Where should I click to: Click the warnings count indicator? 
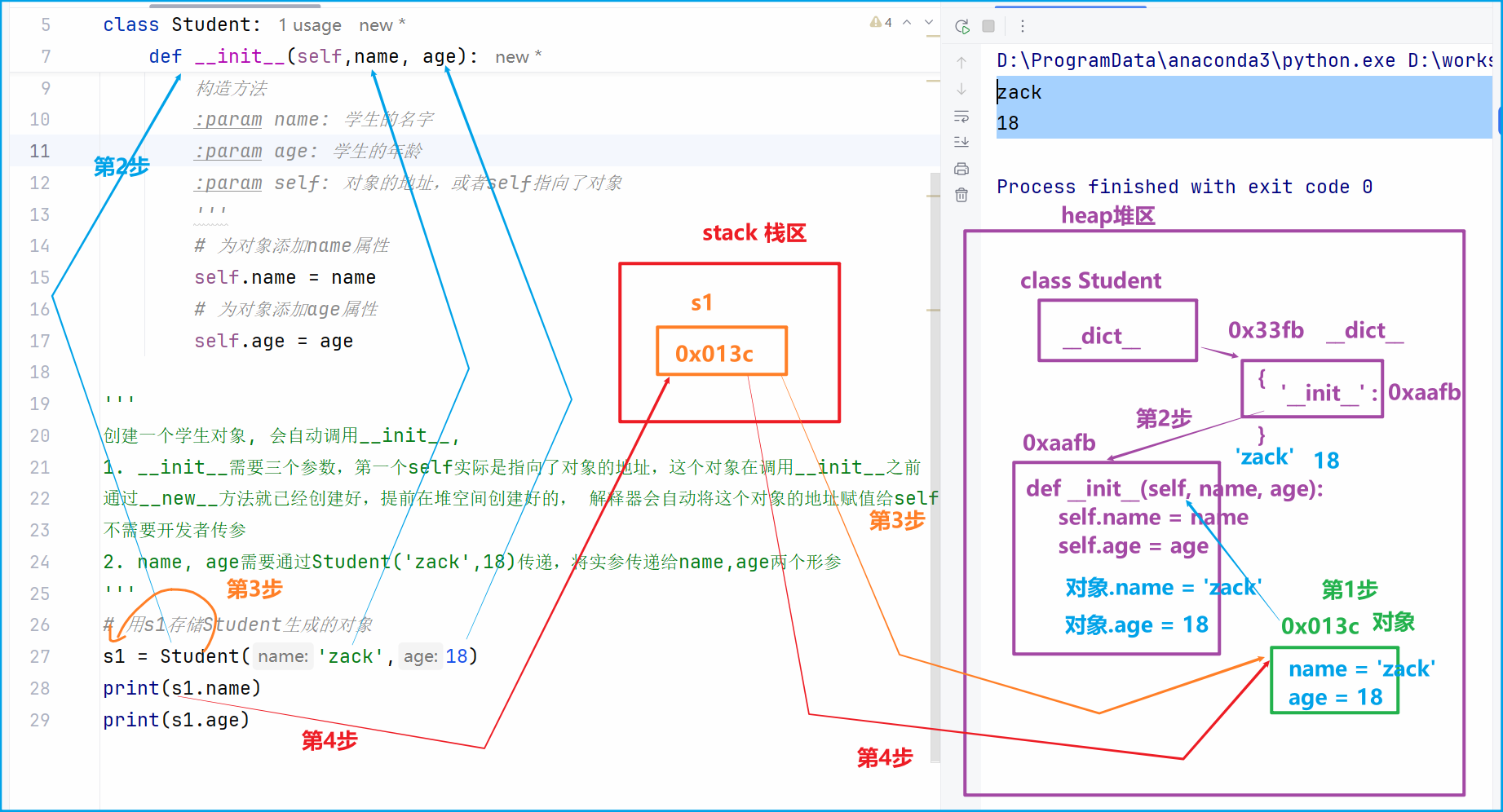point(881,23)
